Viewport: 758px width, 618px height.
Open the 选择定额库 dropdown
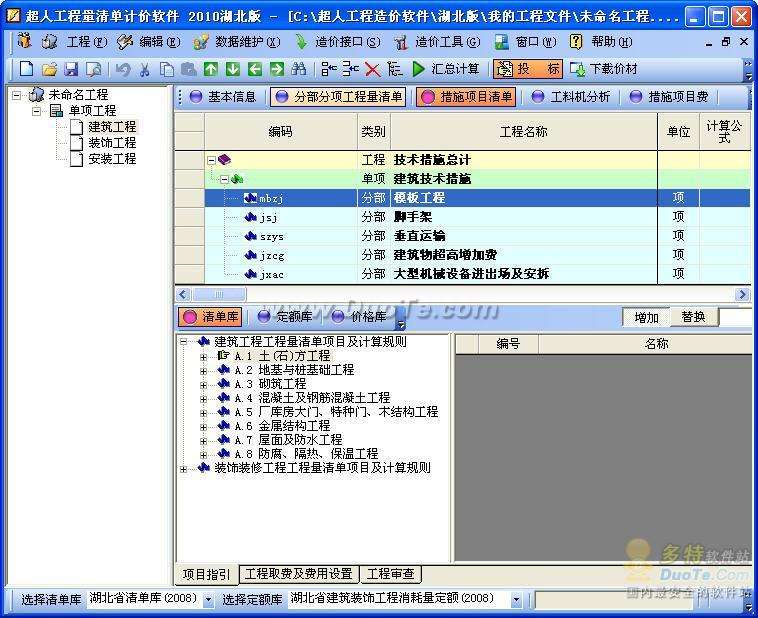516,600
